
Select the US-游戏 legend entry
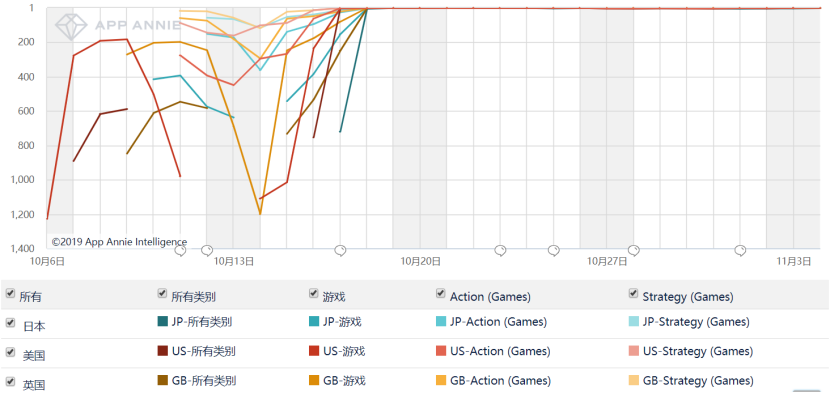[337, 351]
